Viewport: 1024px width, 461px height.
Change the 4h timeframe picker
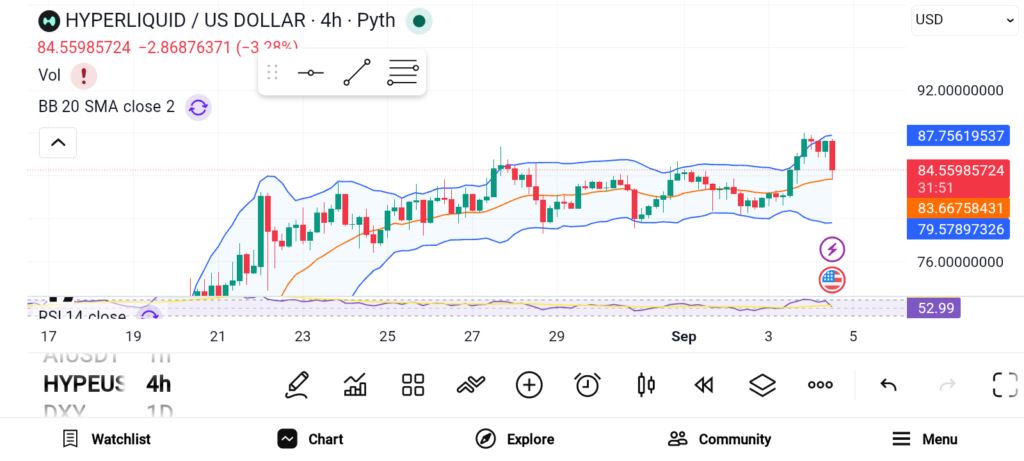[159, 384]
